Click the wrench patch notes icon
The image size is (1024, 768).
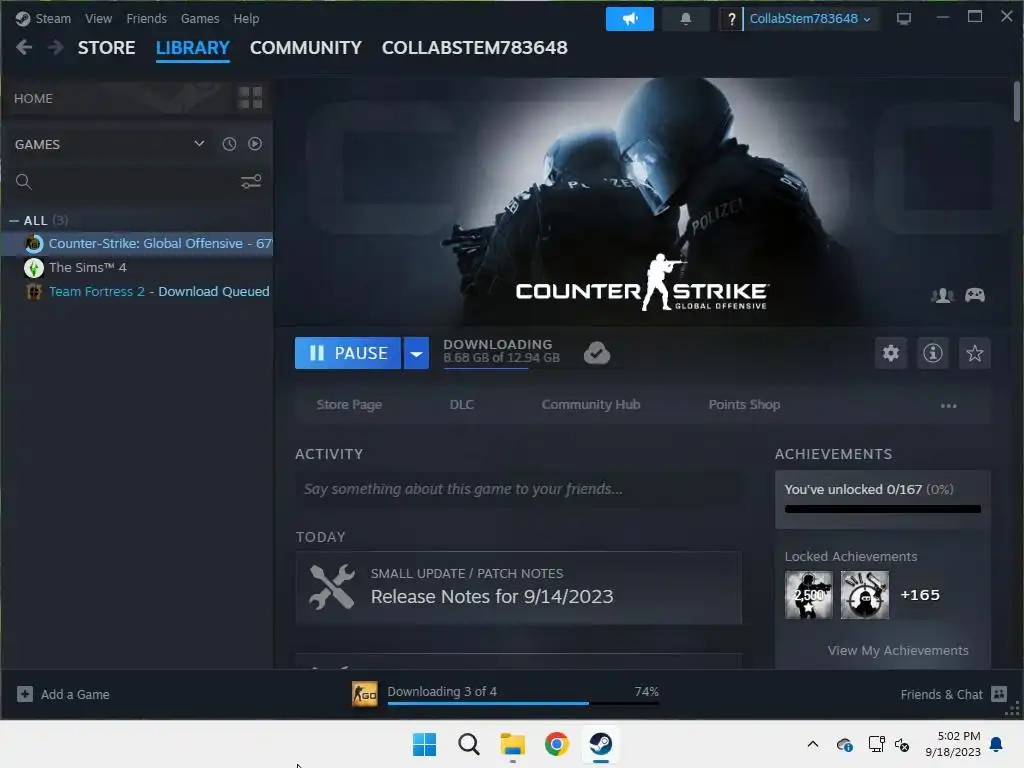[332, 586]
